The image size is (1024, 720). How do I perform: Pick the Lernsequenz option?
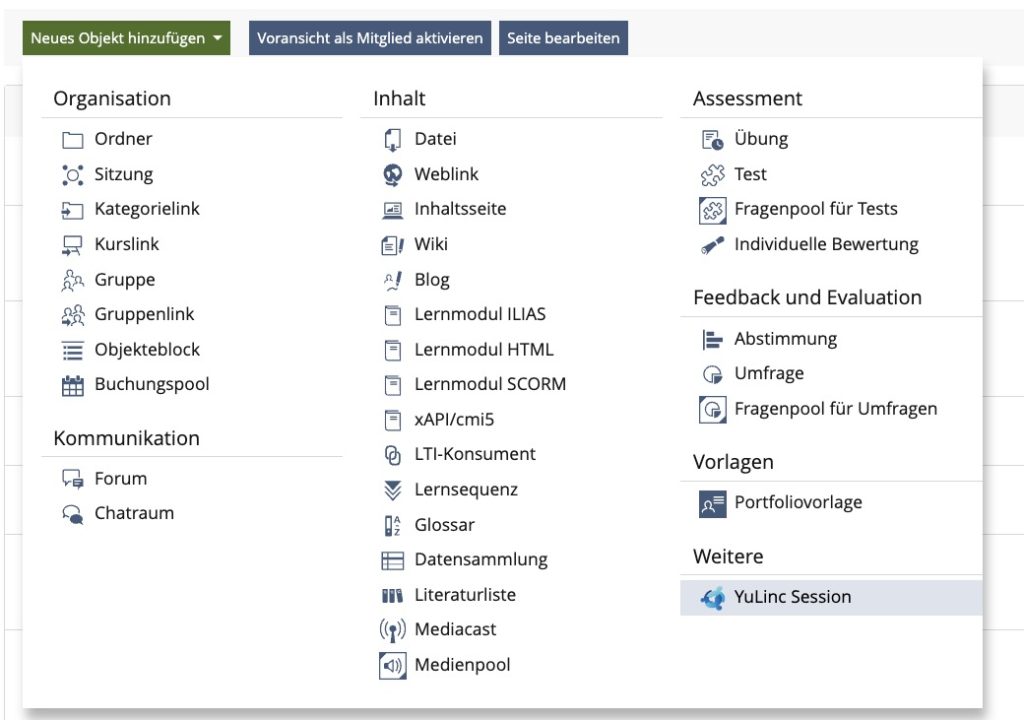pyautogui.click(x=466, y=490)
